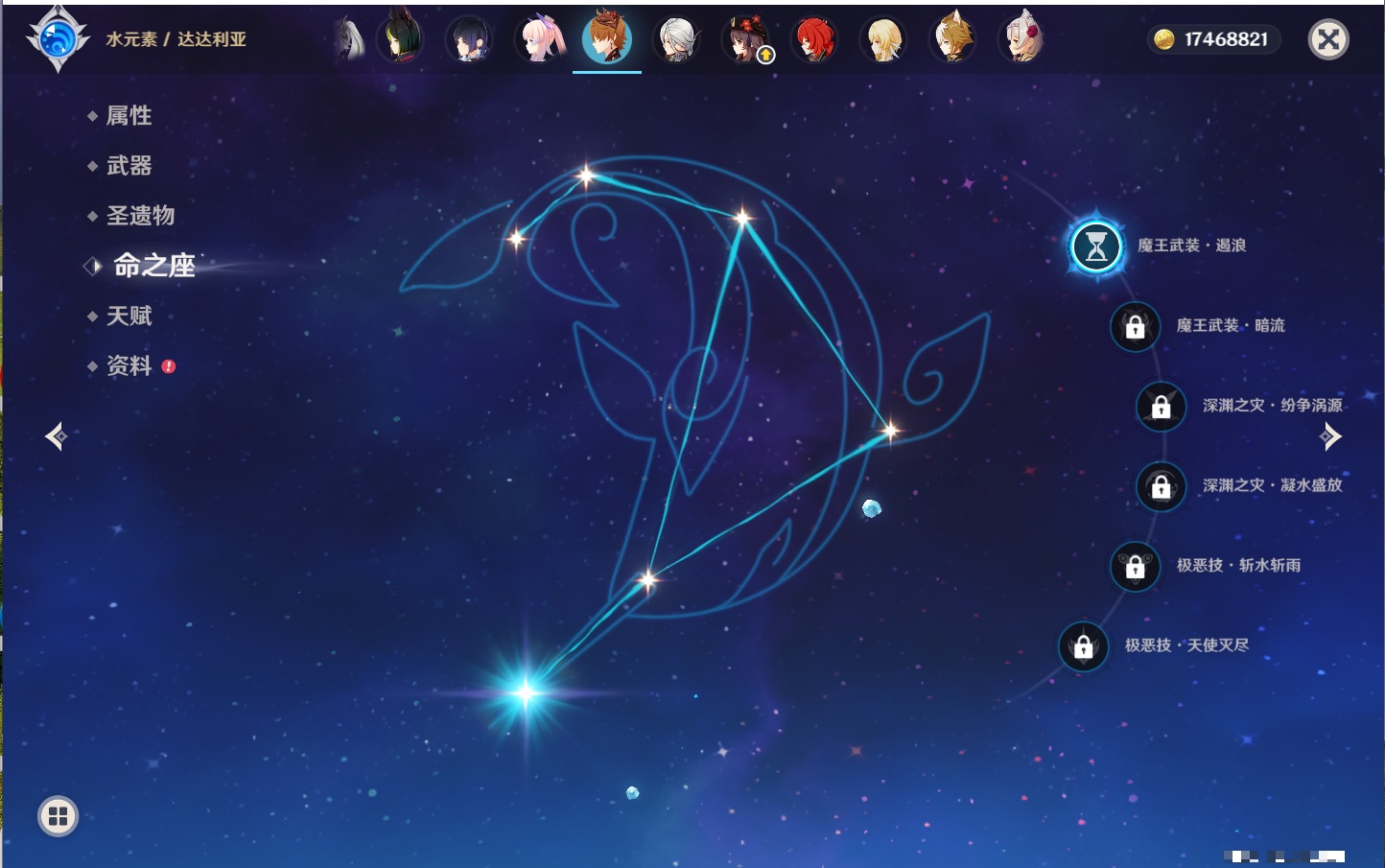This screenshot has width=1385, height=868.
Task: Select the fox-eared character portrait
Action: tap(953, 39)
